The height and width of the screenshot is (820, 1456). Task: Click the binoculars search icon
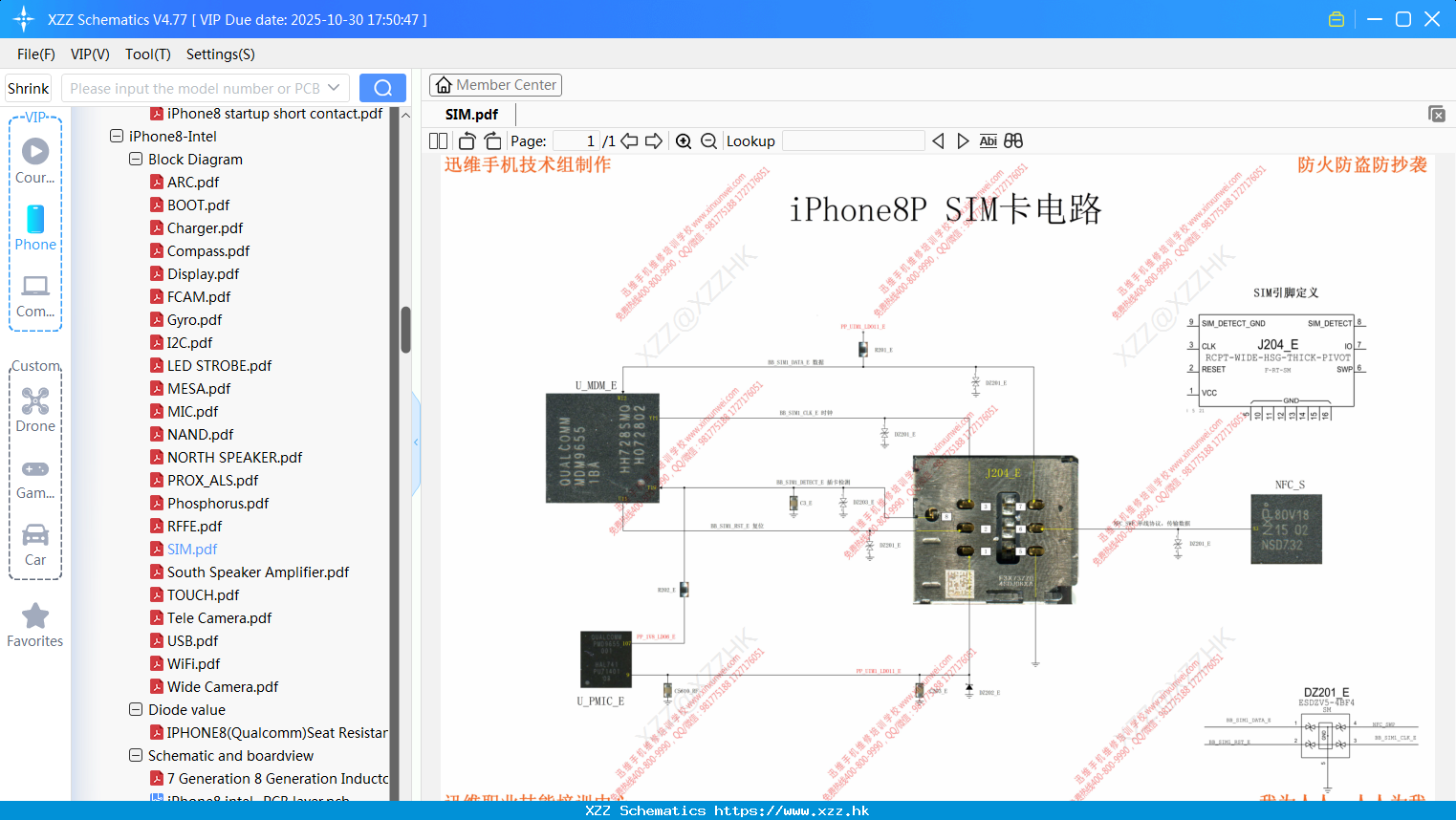coord(1013,140)
